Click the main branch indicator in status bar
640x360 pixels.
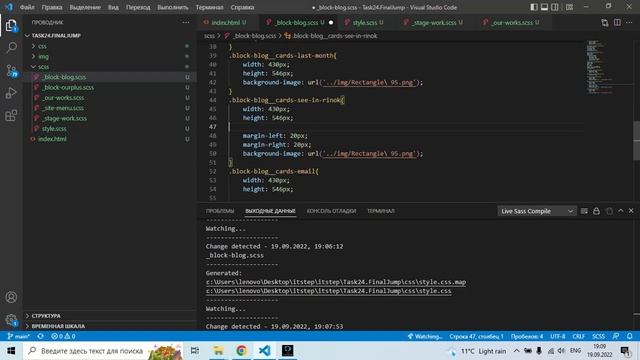(19, 336)
